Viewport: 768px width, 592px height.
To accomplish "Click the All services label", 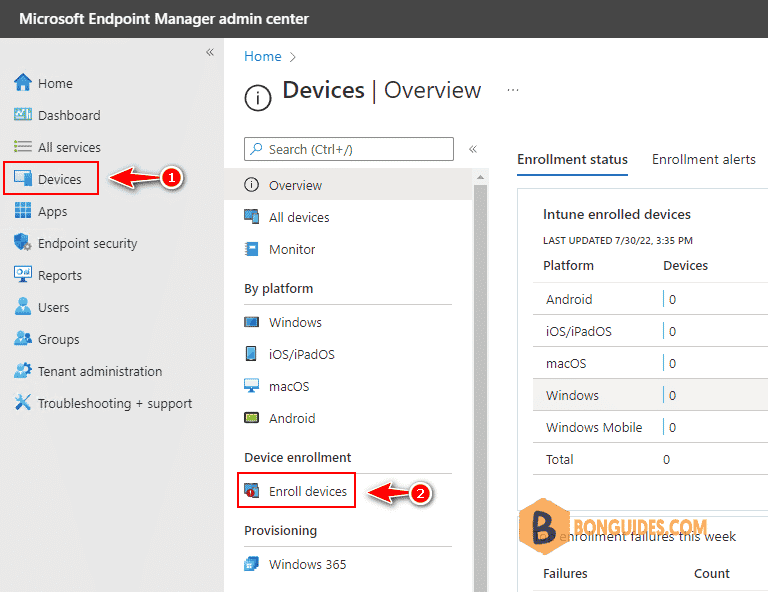I will (x=69, y=147).
